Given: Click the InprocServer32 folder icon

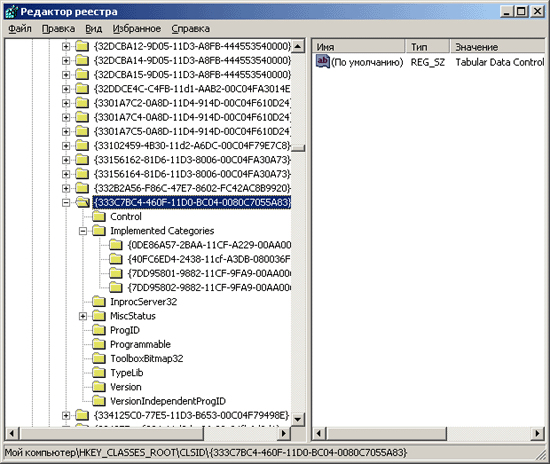Looking at the screenshot, I should point(99,302).
